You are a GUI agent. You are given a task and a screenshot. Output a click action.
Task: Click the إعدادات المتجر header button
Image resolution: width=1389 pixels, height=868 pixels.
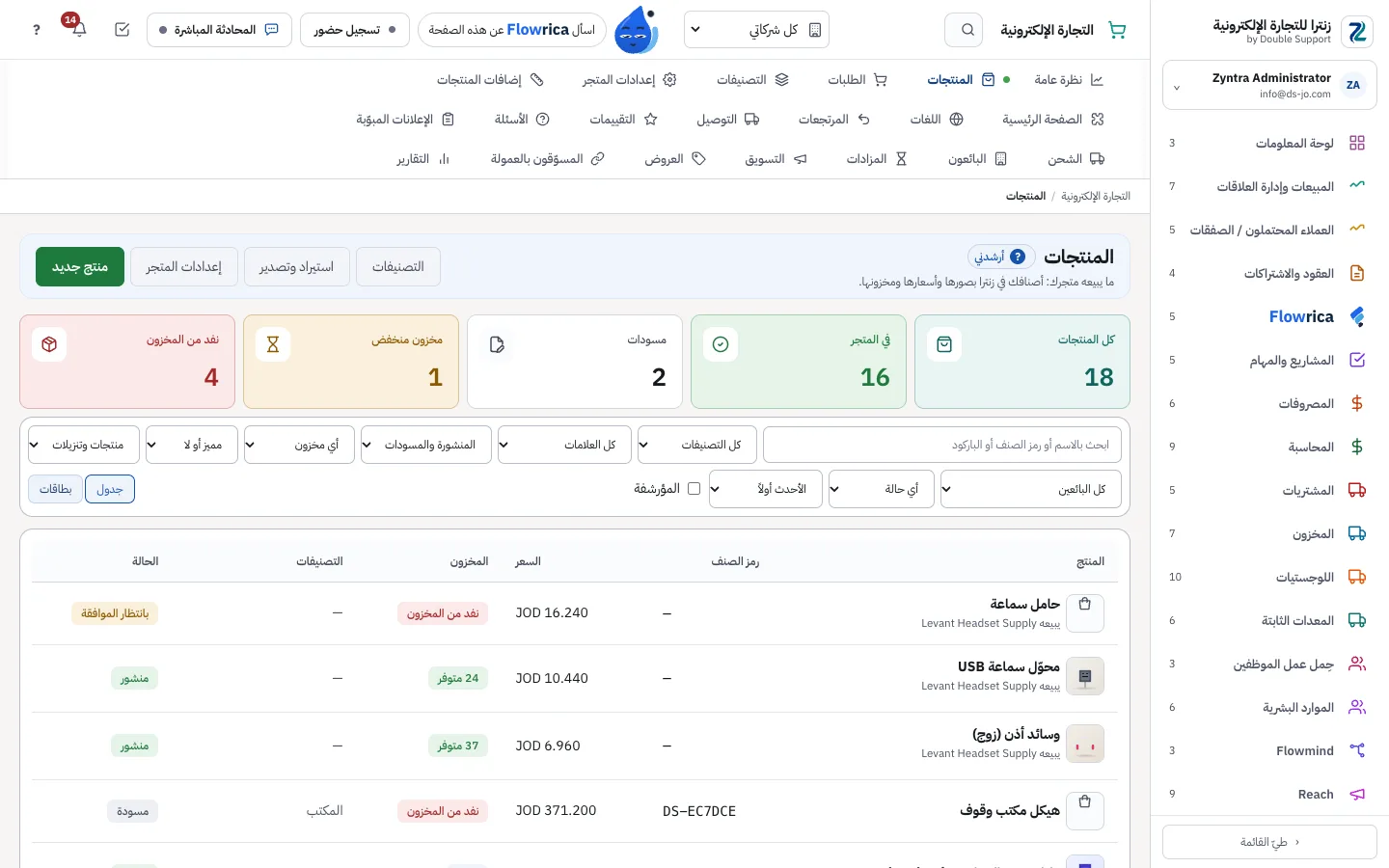click(x=183, y=266)
